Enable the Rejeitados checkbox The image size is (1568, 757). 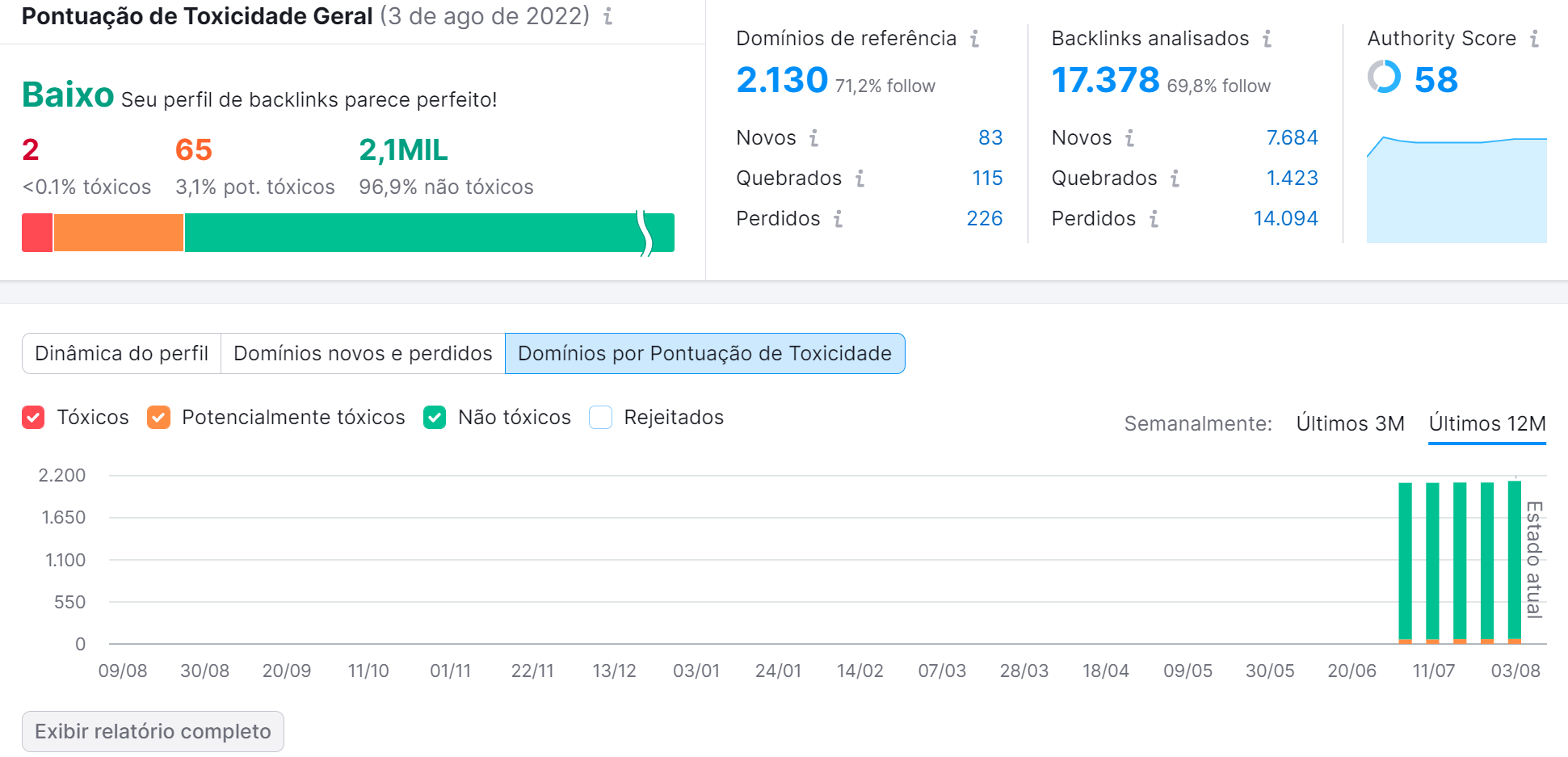pos(600,418)
